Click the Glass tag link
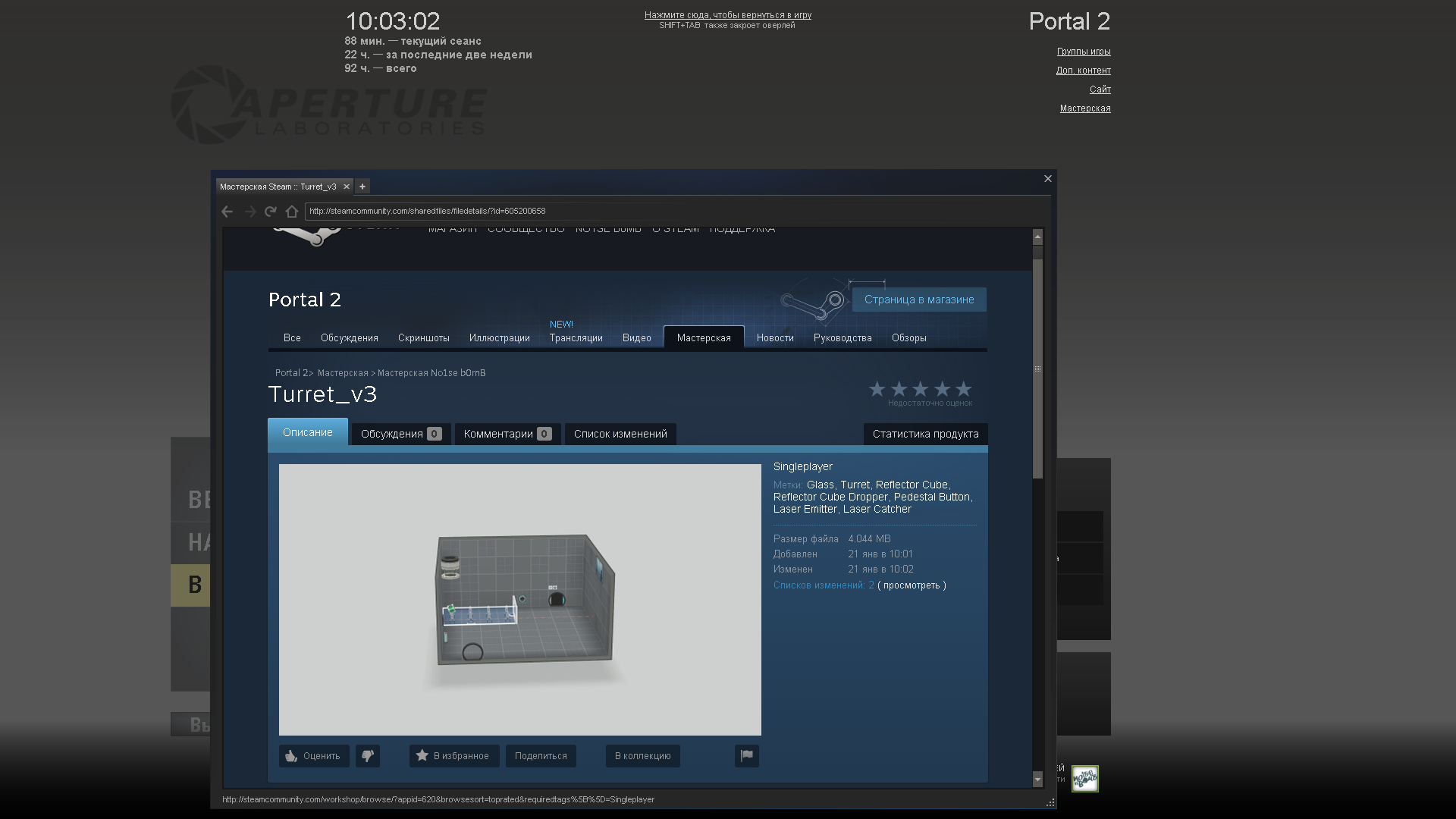1456x819 pixels. click(x=821, y=485)
